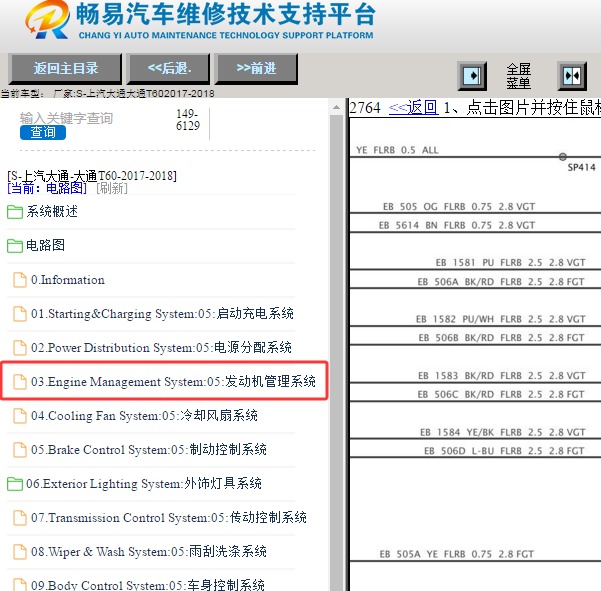Image resolution: width=601 pixels, height=591 pixels.
Task: Click the 输入关键字查询 search input field
Action: point(66,118)
